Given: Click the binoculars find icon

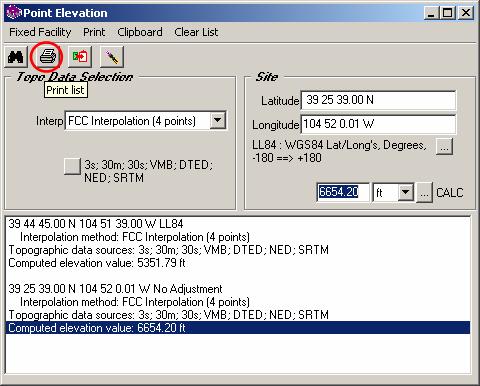Looking at the screenshot, I should point(15,57).
